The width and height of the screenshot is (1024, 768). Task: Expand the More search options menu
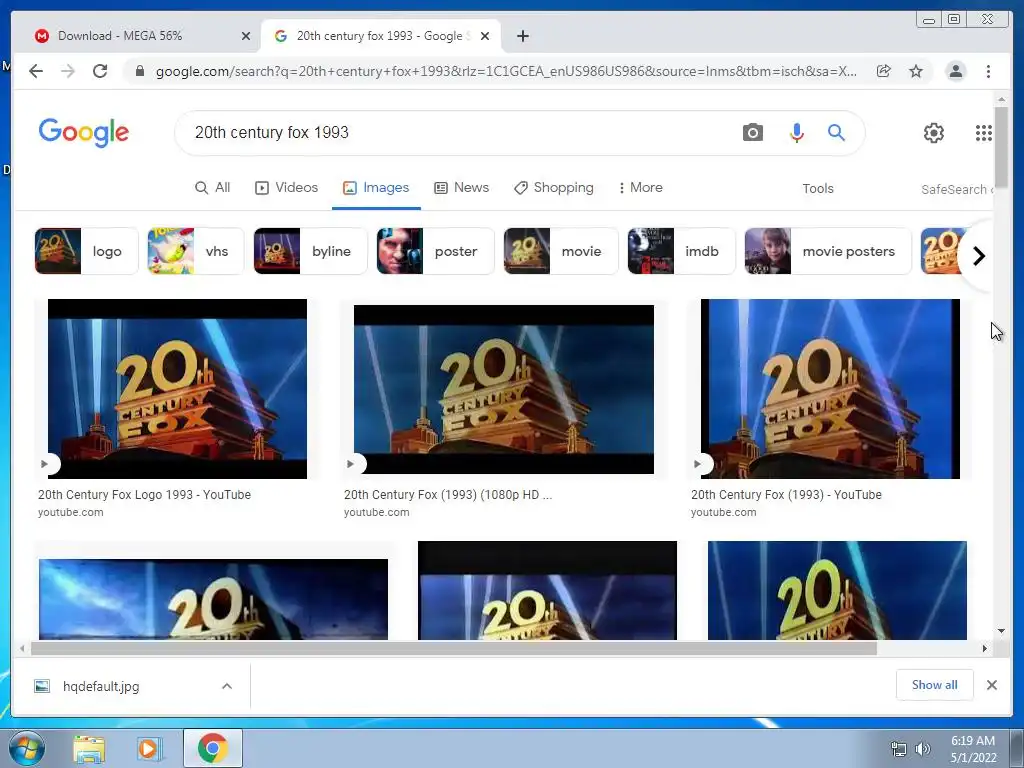641,187
